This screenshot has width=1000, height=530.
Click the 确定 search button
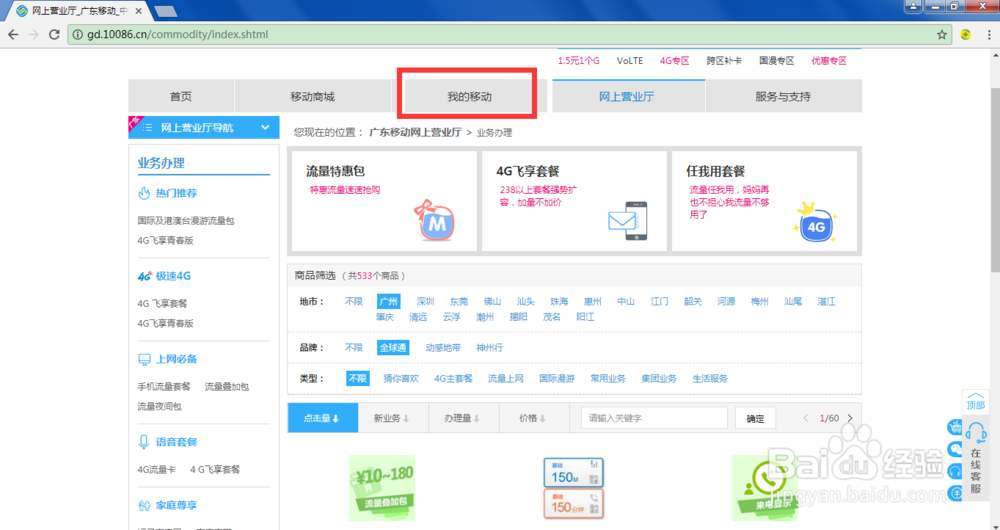[755, 418]
